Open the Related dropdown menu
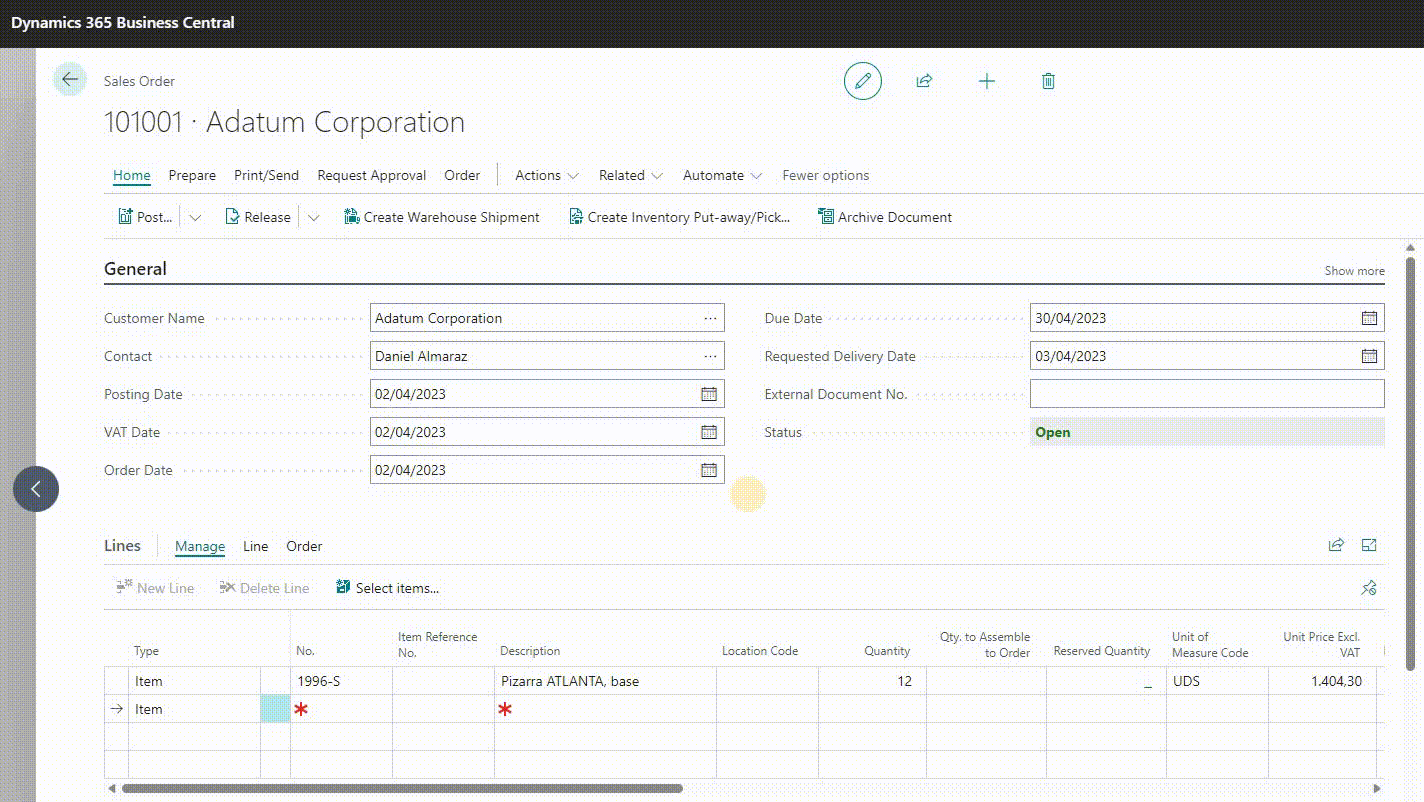The height and width of the screenshot is (802, 1424). 630,175
